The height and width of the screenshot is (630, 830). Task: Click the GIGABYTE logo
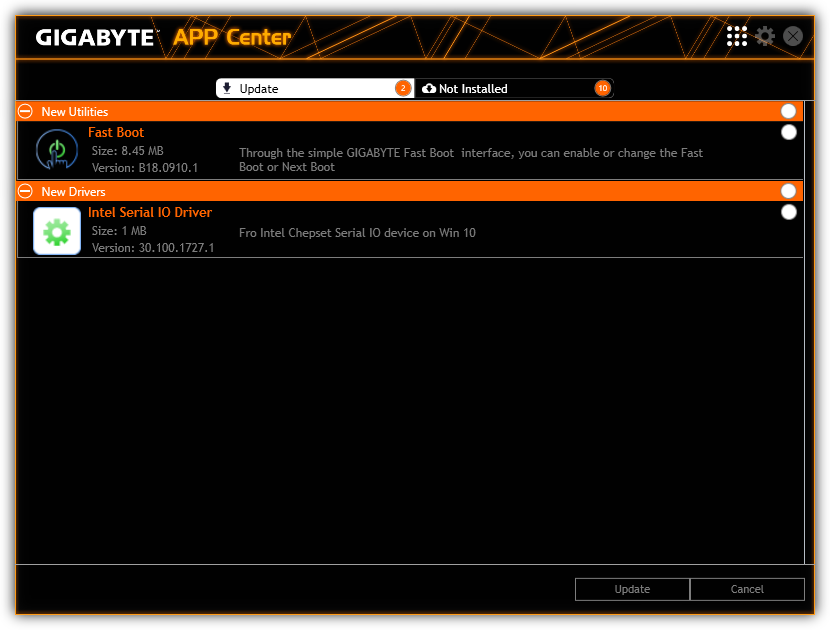(95, 38)
